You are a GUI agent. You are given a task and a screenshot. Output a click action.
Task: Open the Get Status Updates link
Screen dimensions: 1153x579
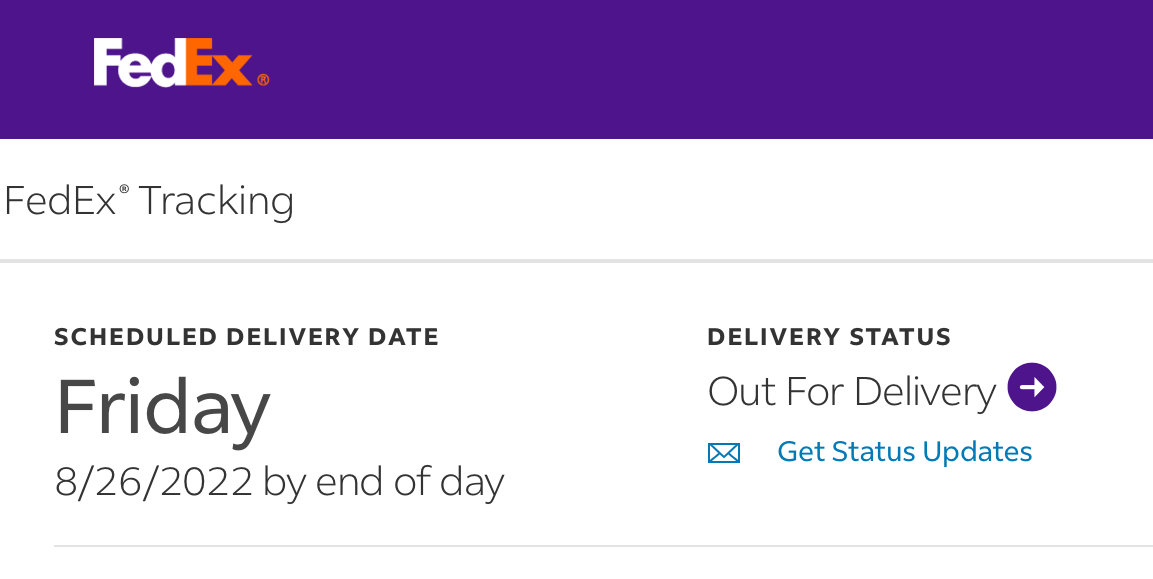tap(904, 451)
